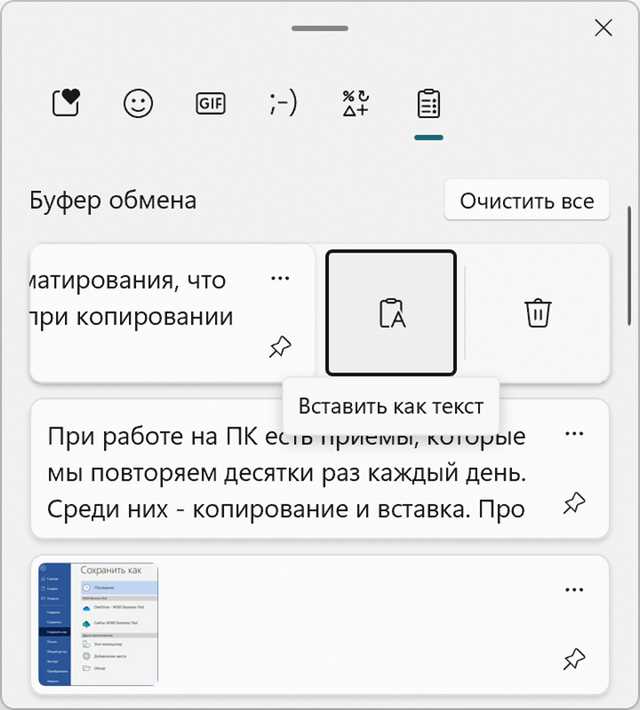Paste the 'При работе на ПК' text entry
640x710 pixels.
pos(287,472)
